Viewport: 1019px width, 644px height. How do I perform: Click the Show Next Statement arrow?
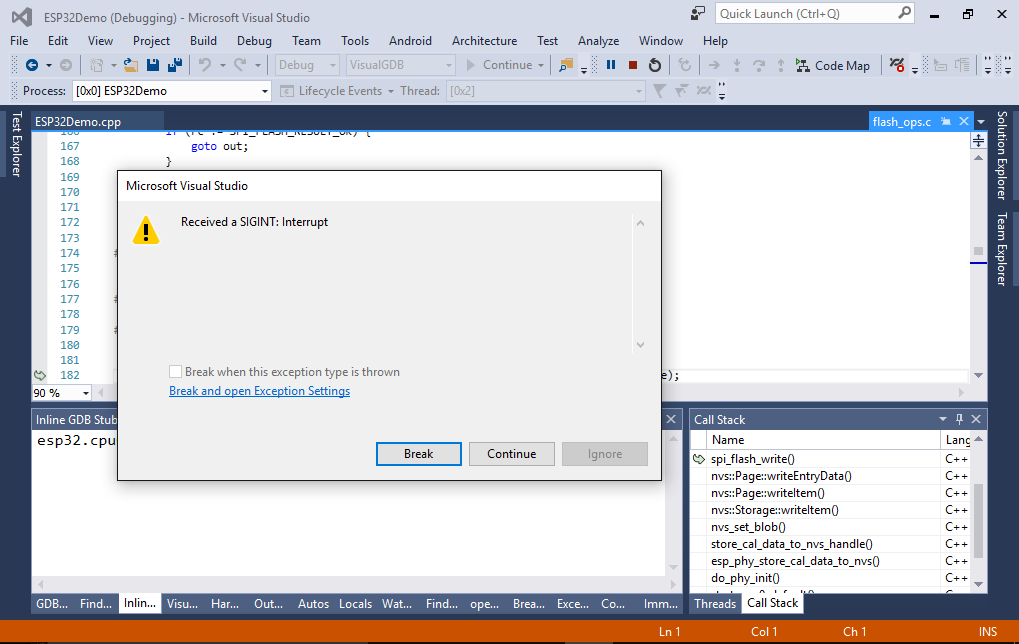coord(714,65)
